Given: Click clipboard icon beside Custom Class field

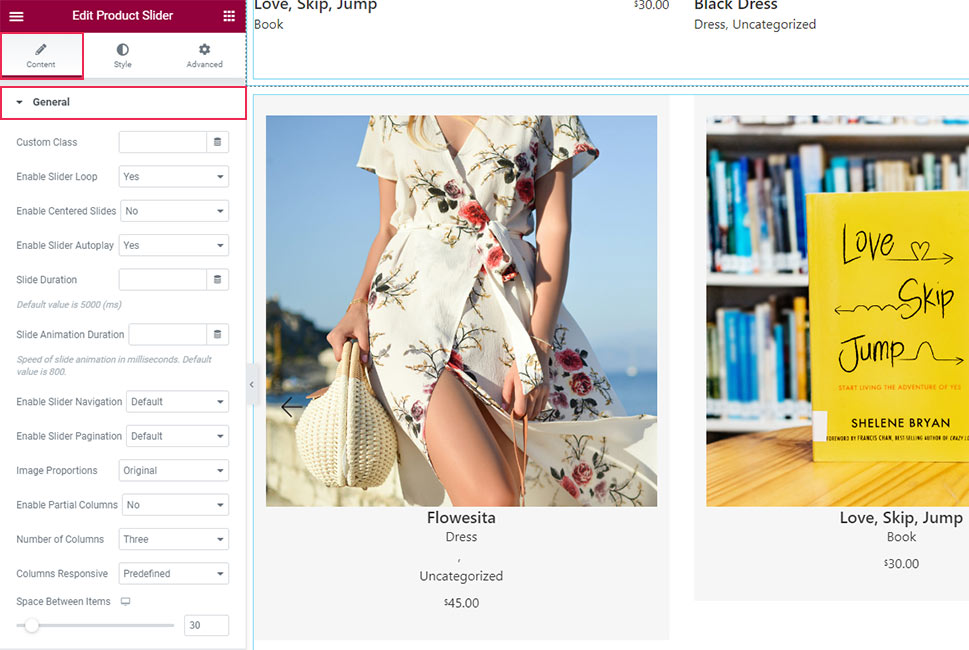Looking at the screenshot, I should click(218, 141).
